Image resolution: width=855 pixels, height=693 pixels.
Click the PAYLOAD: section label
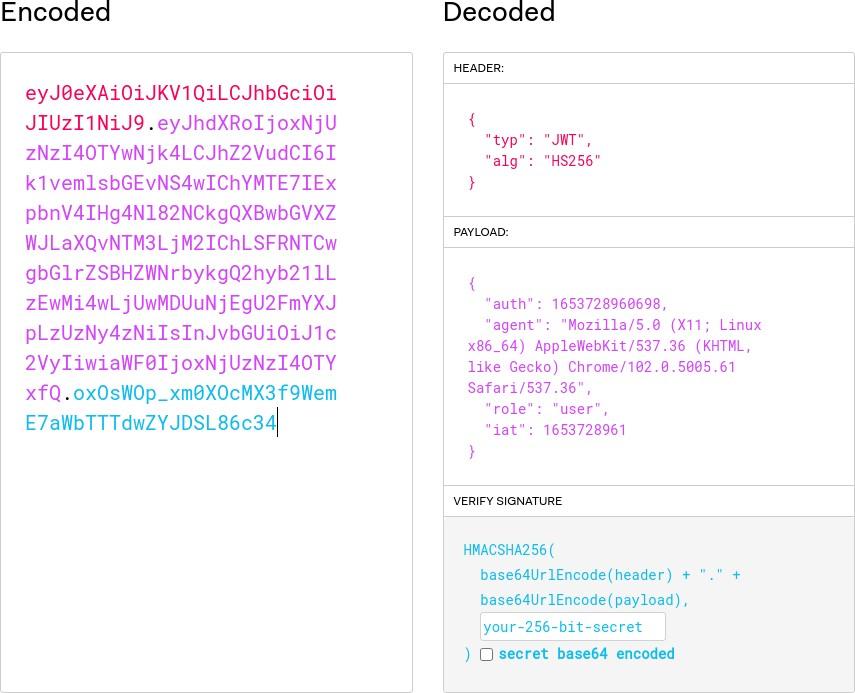click(x=480, y=232)
